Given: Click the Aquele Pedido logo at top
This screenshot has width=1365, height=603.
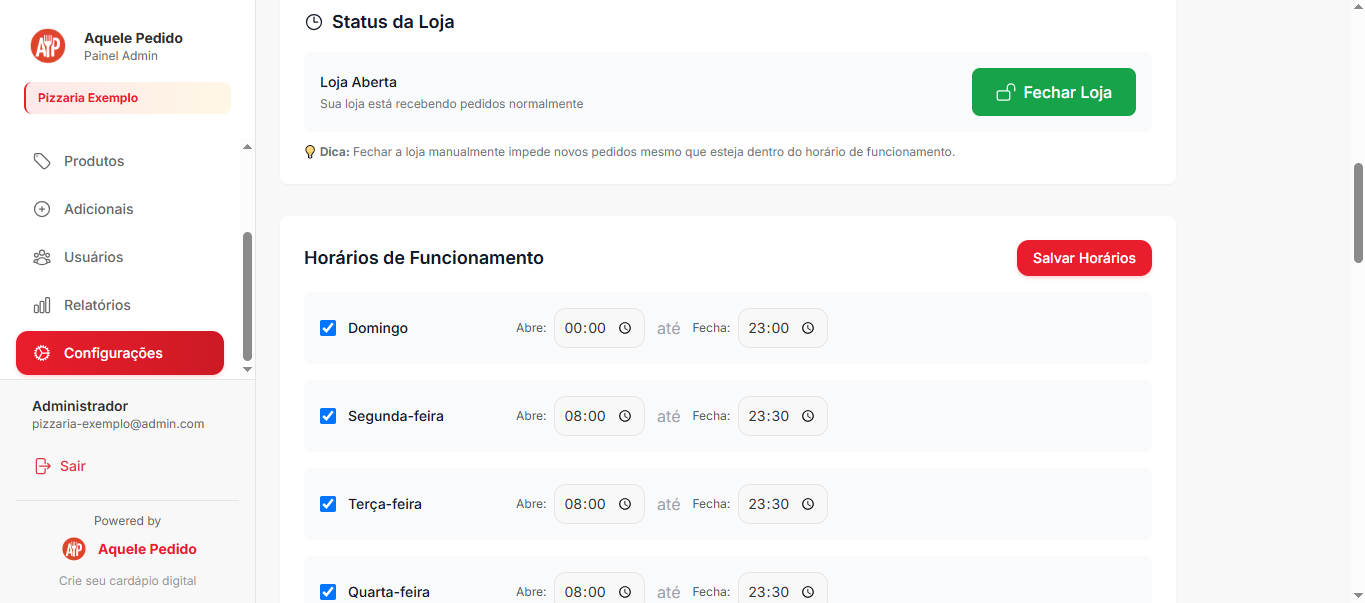Looking at the screenshot, I should pyautogui.click(x=48, y=46).
